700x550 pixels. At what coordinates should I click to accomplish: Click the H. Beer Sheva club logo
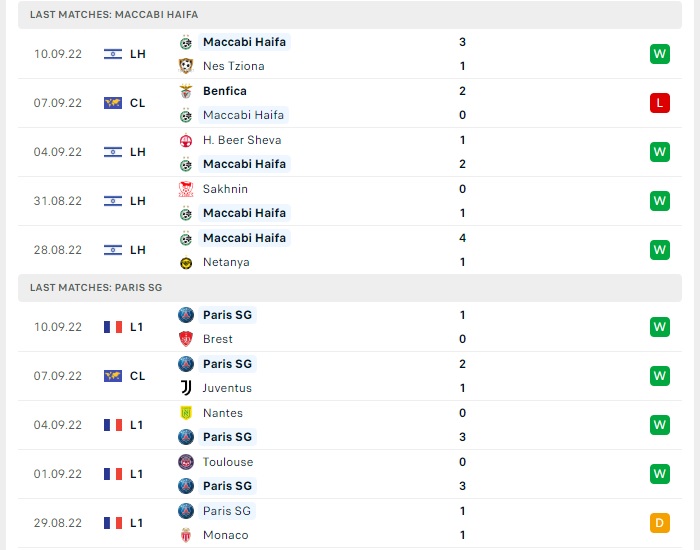click(x=186, y=140)
